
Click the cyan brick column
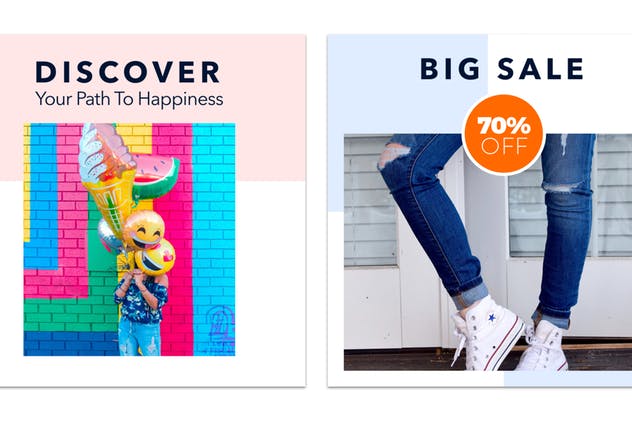click(214, 239)
